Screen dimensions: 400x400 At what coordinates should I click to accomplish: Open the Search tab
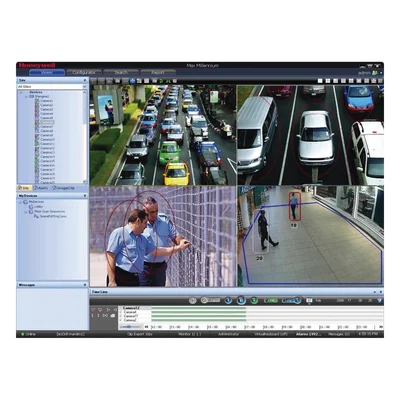coord(121,72)
